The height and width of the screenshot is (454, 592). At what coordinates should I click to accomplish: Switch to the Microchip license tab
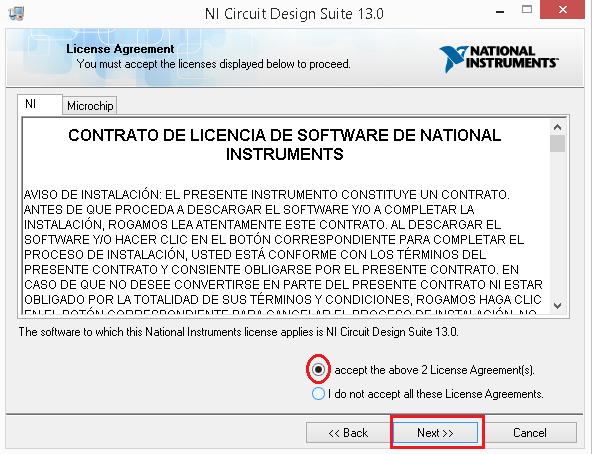pos(90,106)
